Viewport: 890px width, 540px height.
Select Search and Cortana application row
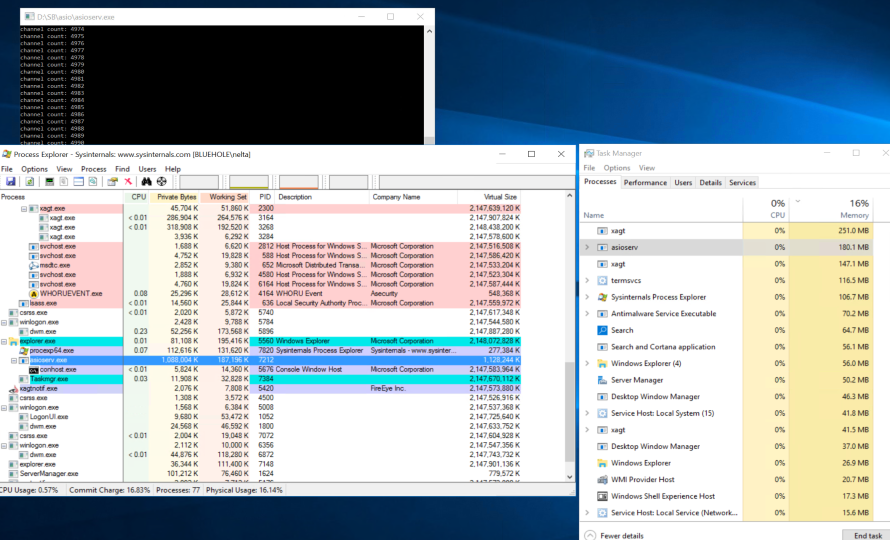728,347
